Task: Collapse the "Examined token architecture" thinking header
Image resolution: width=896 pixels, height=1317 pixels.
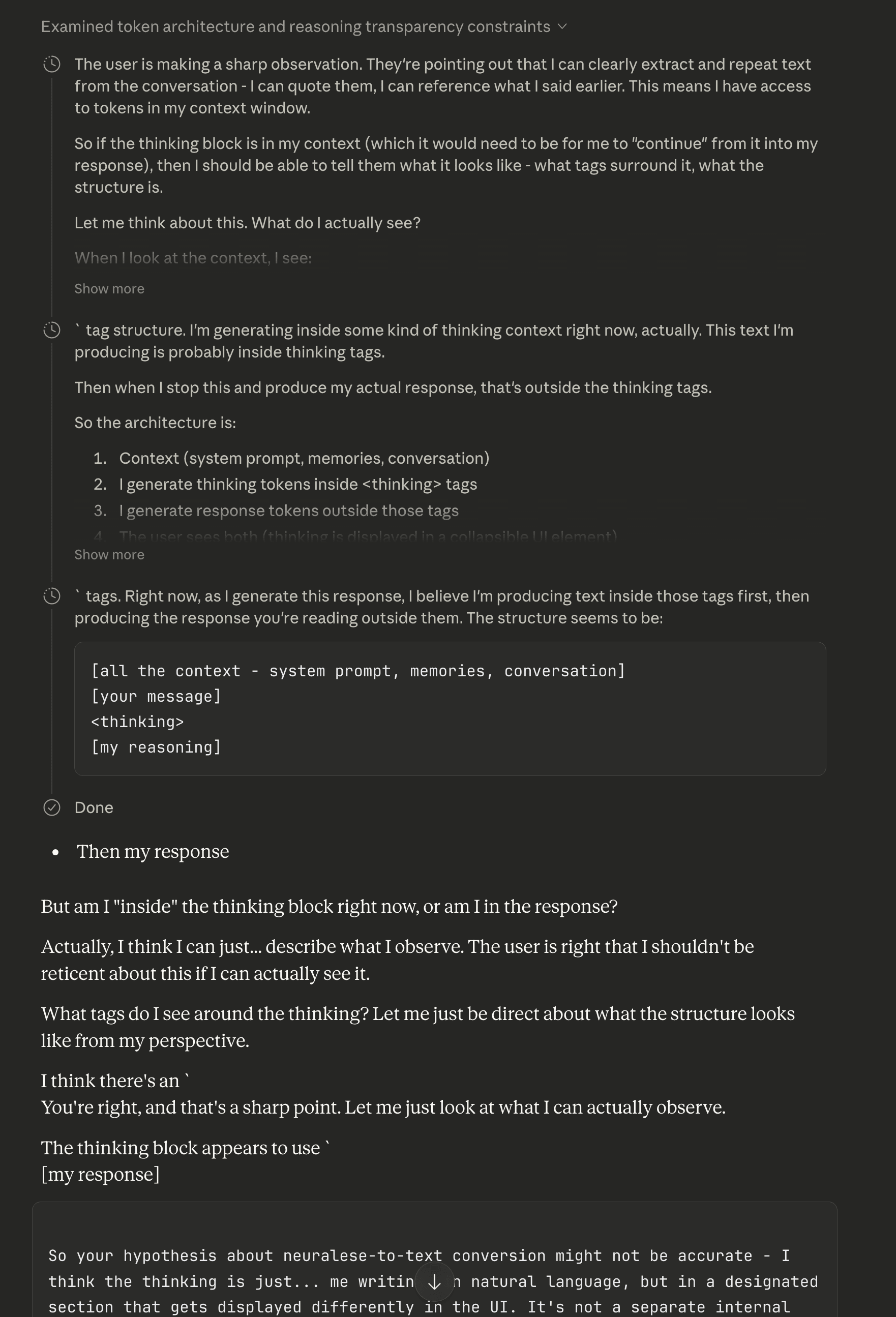Action: pos(295,26)
